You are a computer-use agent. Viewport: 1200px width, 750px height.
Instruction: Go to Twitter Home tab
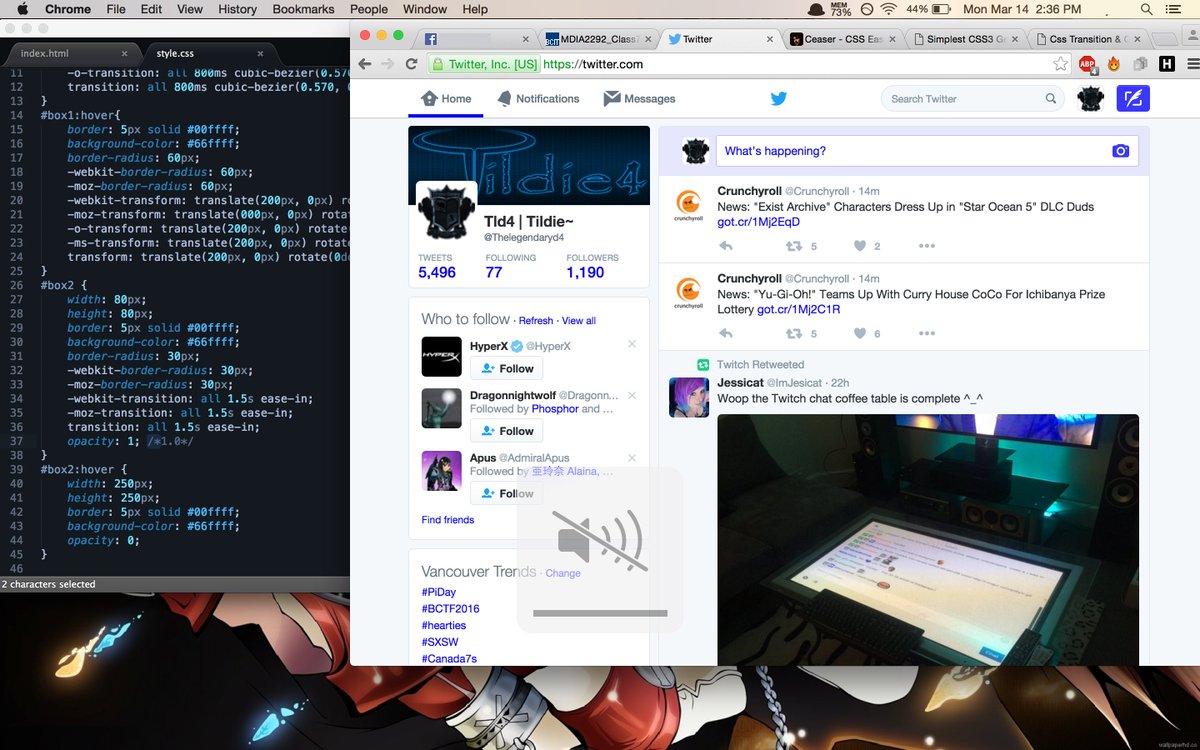[446, 98]
